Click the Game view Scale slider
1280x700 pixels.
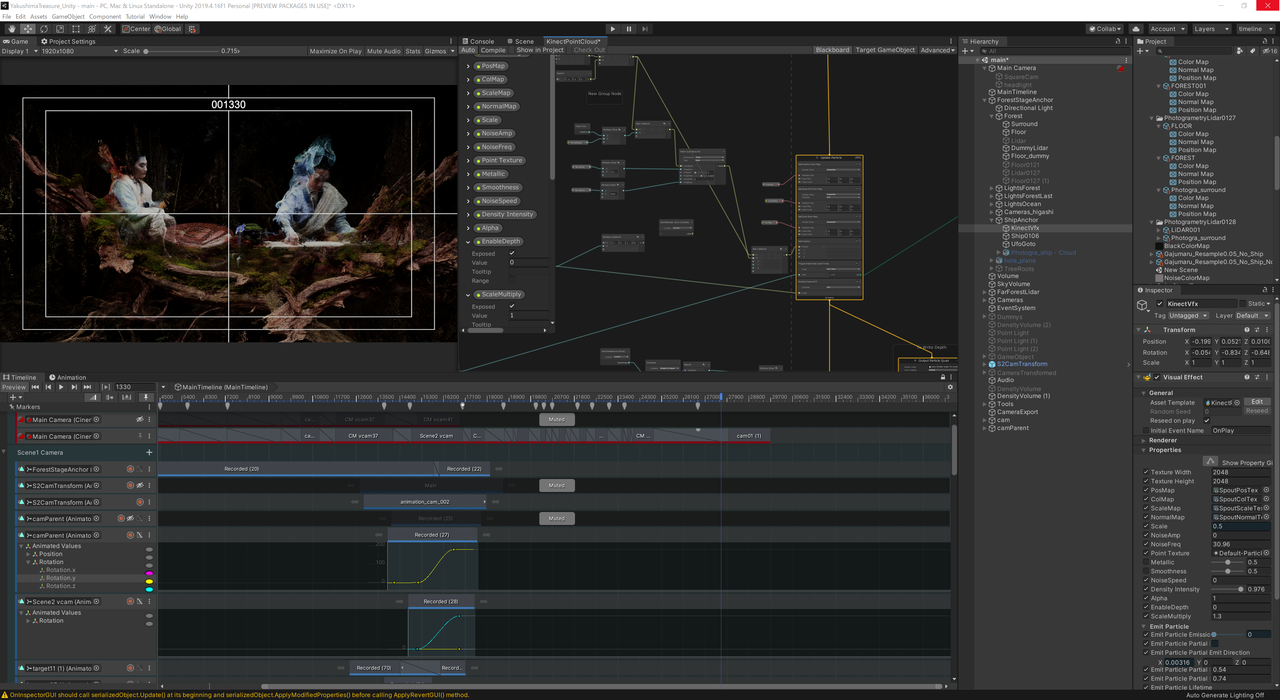pyautogui.click(x=180, y=51)
